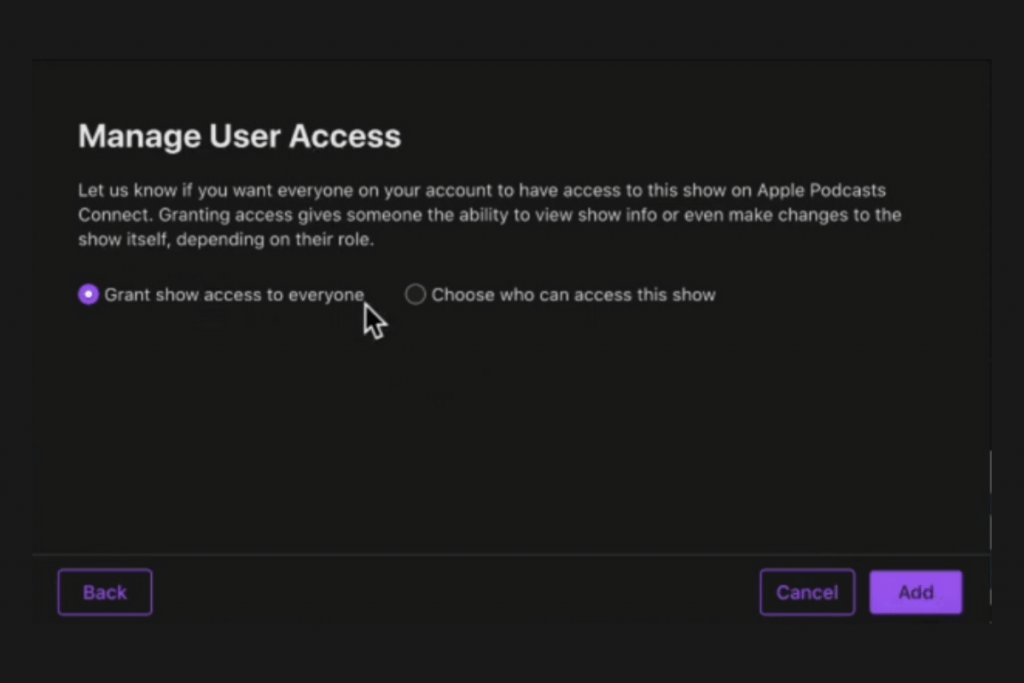The width and height of the screenshot is (1024, 683).
Task: Click the description line starting 'Let us know'
Action: point(482,190)
